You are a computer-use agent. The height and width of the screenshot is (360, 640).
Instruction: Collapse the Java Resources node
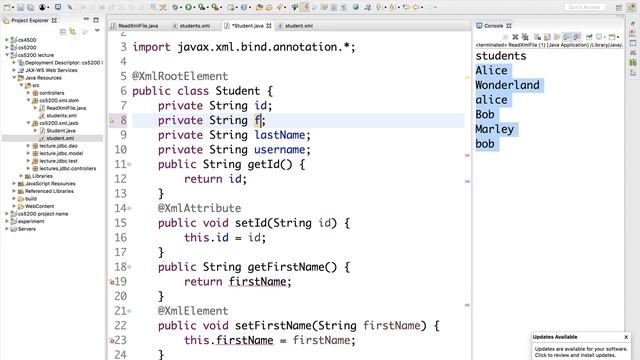14,78
